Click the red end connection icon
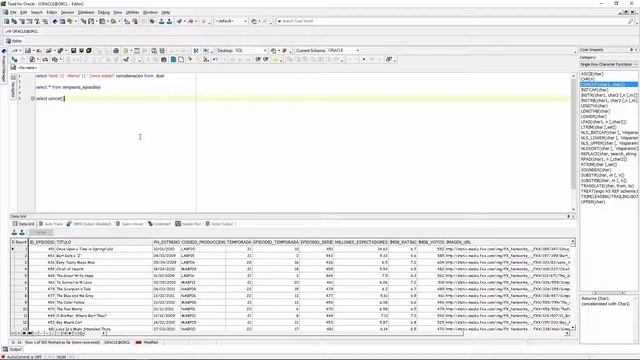Viewport: 640px width, 360px height. (190, 21)
